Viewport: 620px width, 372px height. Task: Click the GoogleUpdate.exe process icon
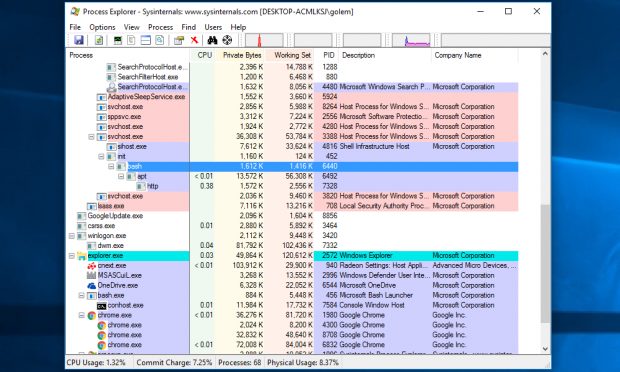coord(81,216)
